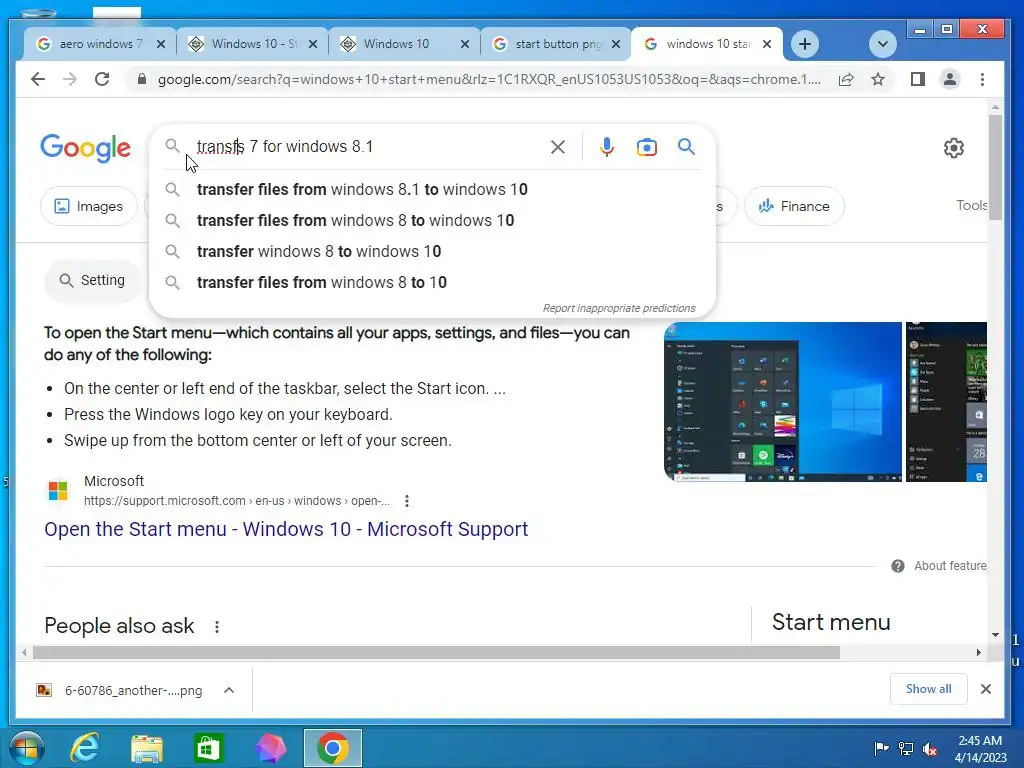Share this page via the share icon
This screenshot has width=1024, height=768.
(846, 80)
